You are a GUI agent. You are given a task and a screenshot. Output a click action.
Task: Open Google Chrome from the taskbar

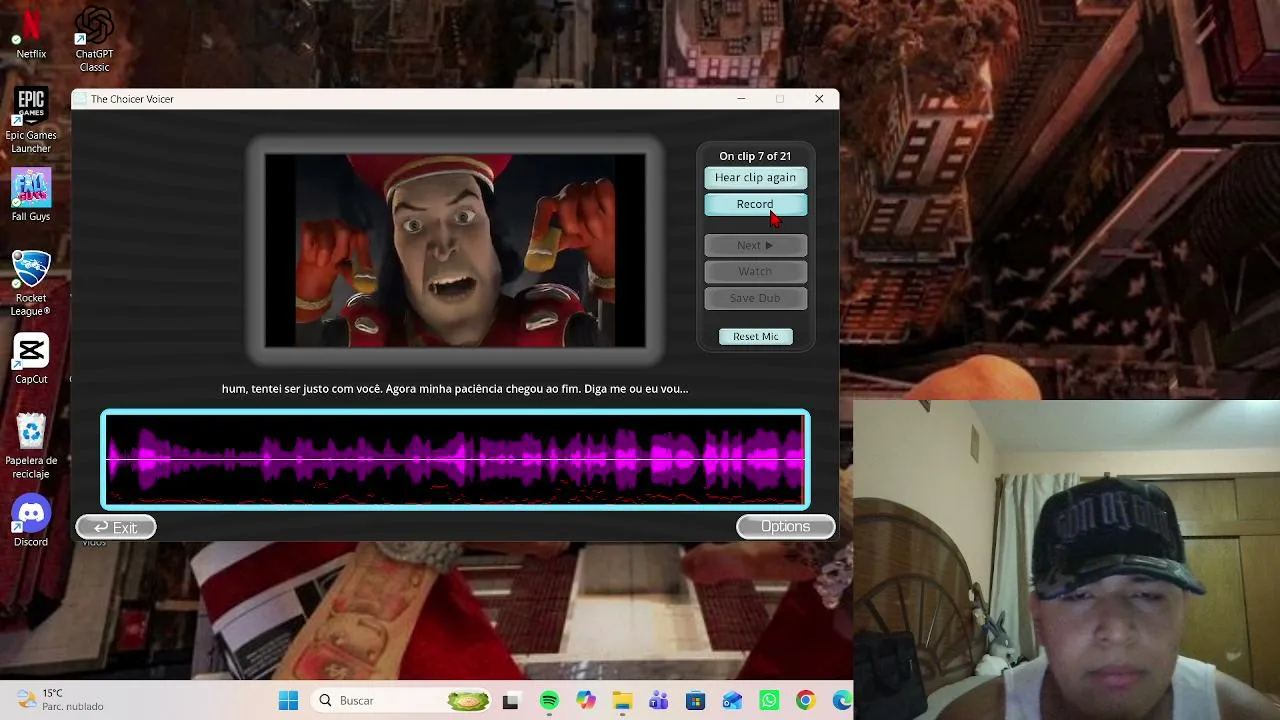pyautogui.click(x=805, y=701)
